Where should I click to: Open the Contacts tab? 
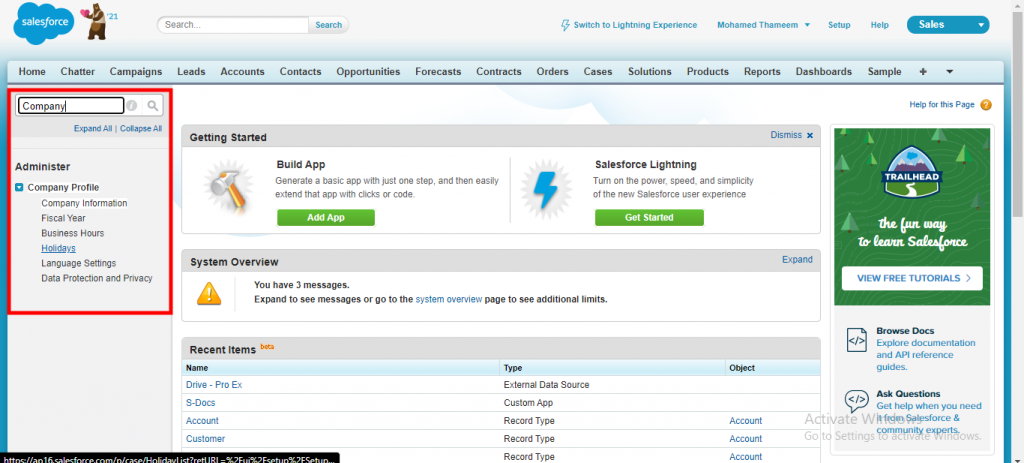click(300, 72)
